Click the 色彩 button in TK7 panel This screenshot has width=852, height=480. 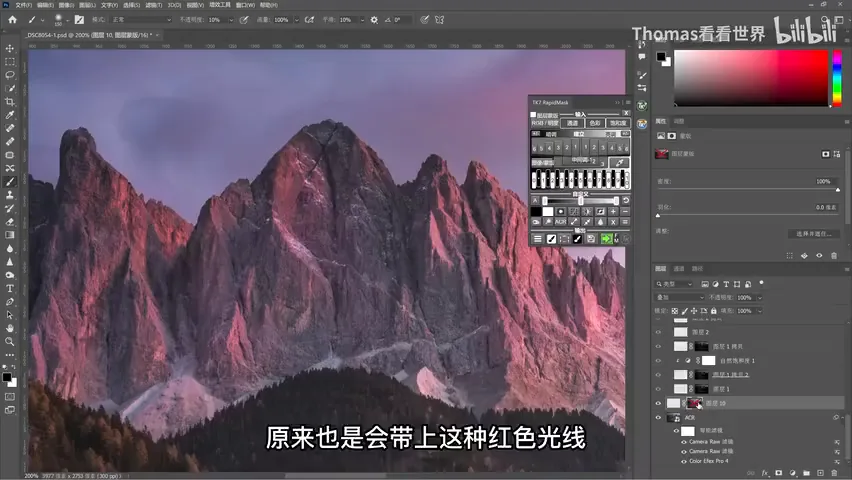[595, 123]
